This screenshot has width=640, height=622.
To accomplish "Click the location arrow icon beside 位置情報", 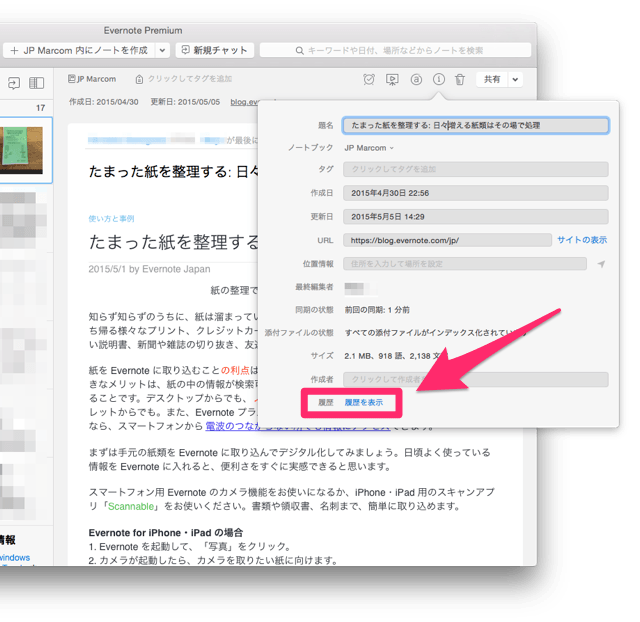I will pos(601,264).
